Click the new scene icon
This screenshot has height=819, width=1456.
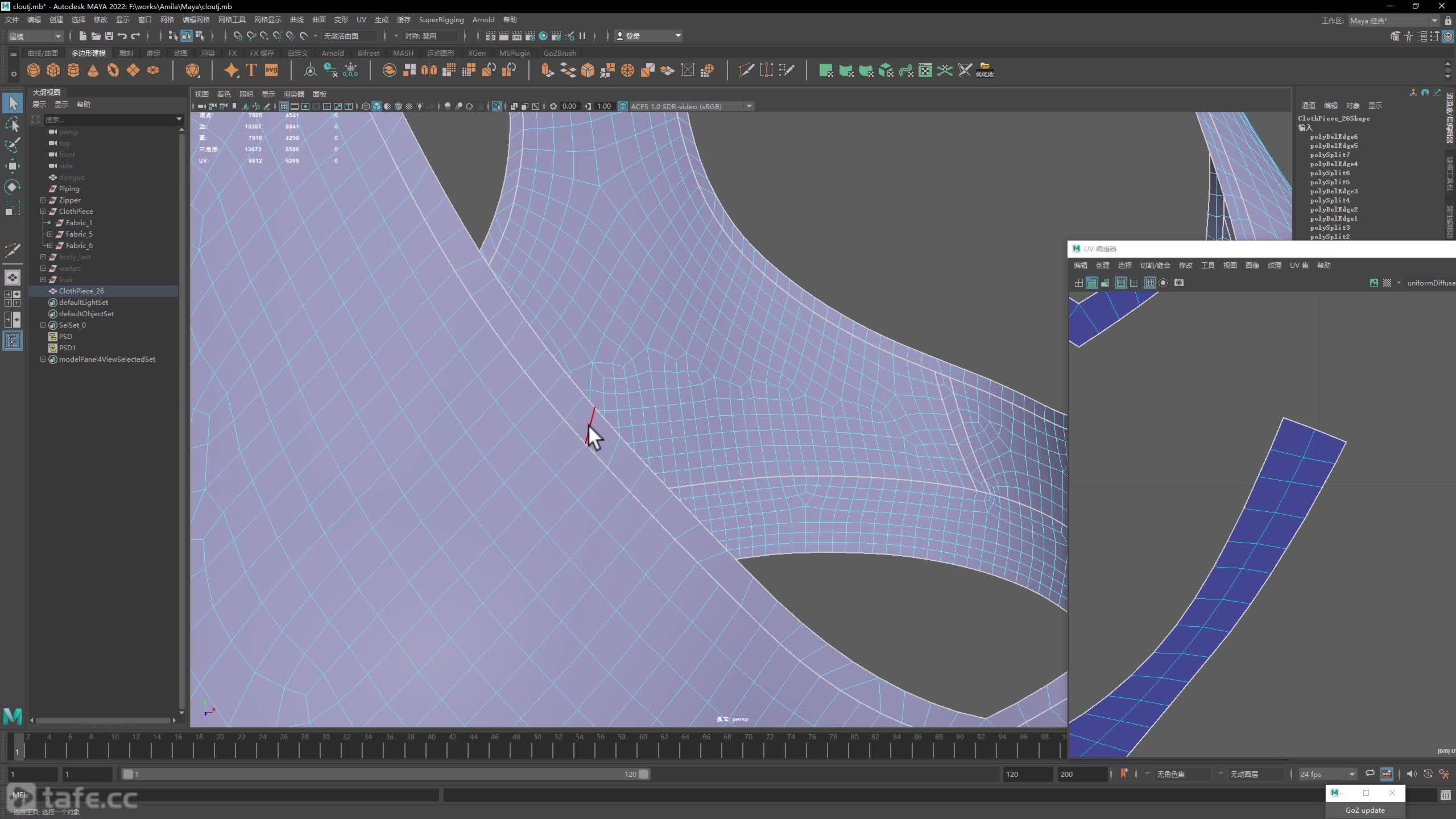click(x=83, y=36)
